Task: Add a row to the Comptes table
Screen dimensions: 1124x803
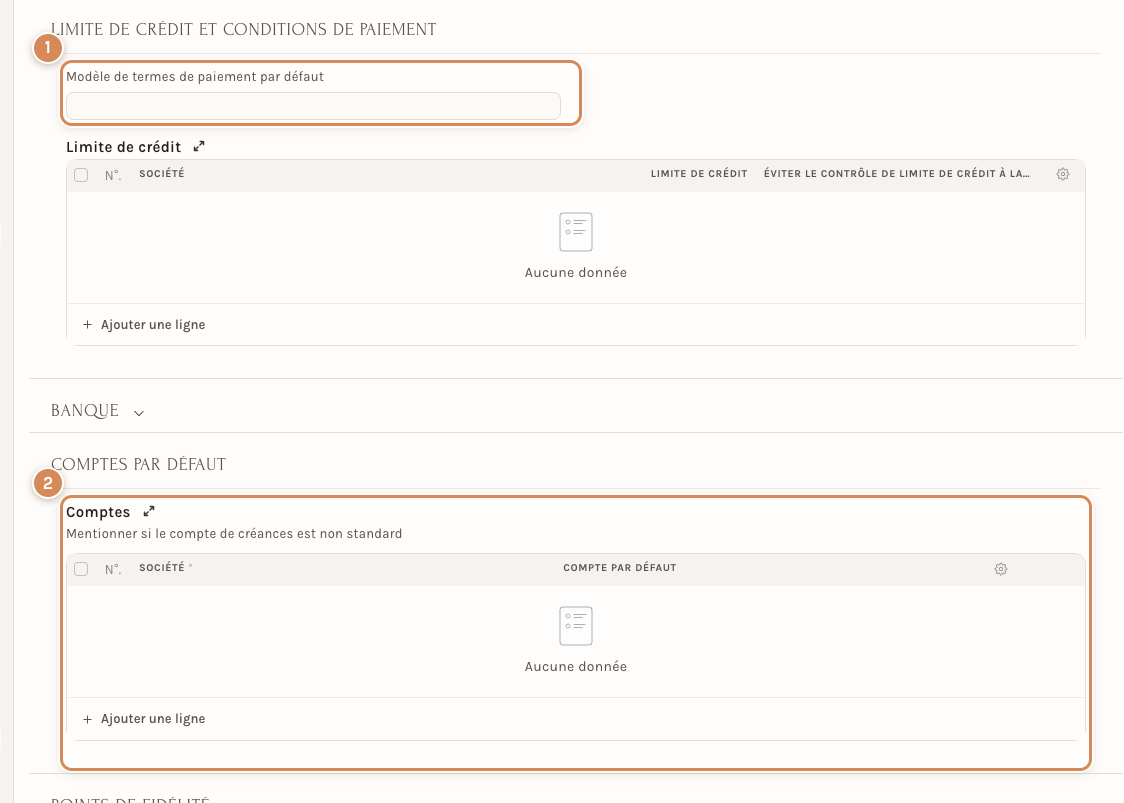Action: 144,719
